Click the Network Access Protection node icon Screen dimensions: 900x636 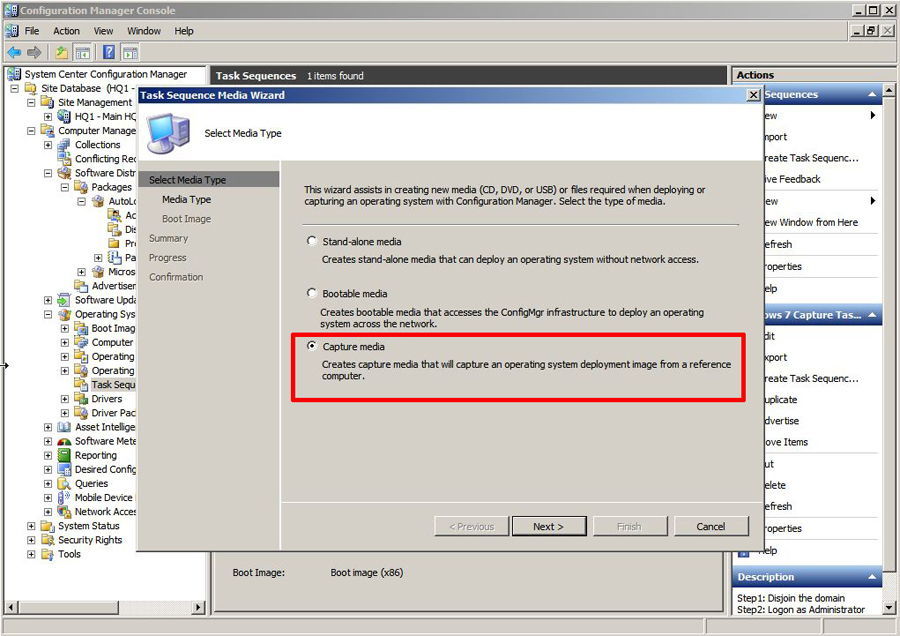coord(64,511)
